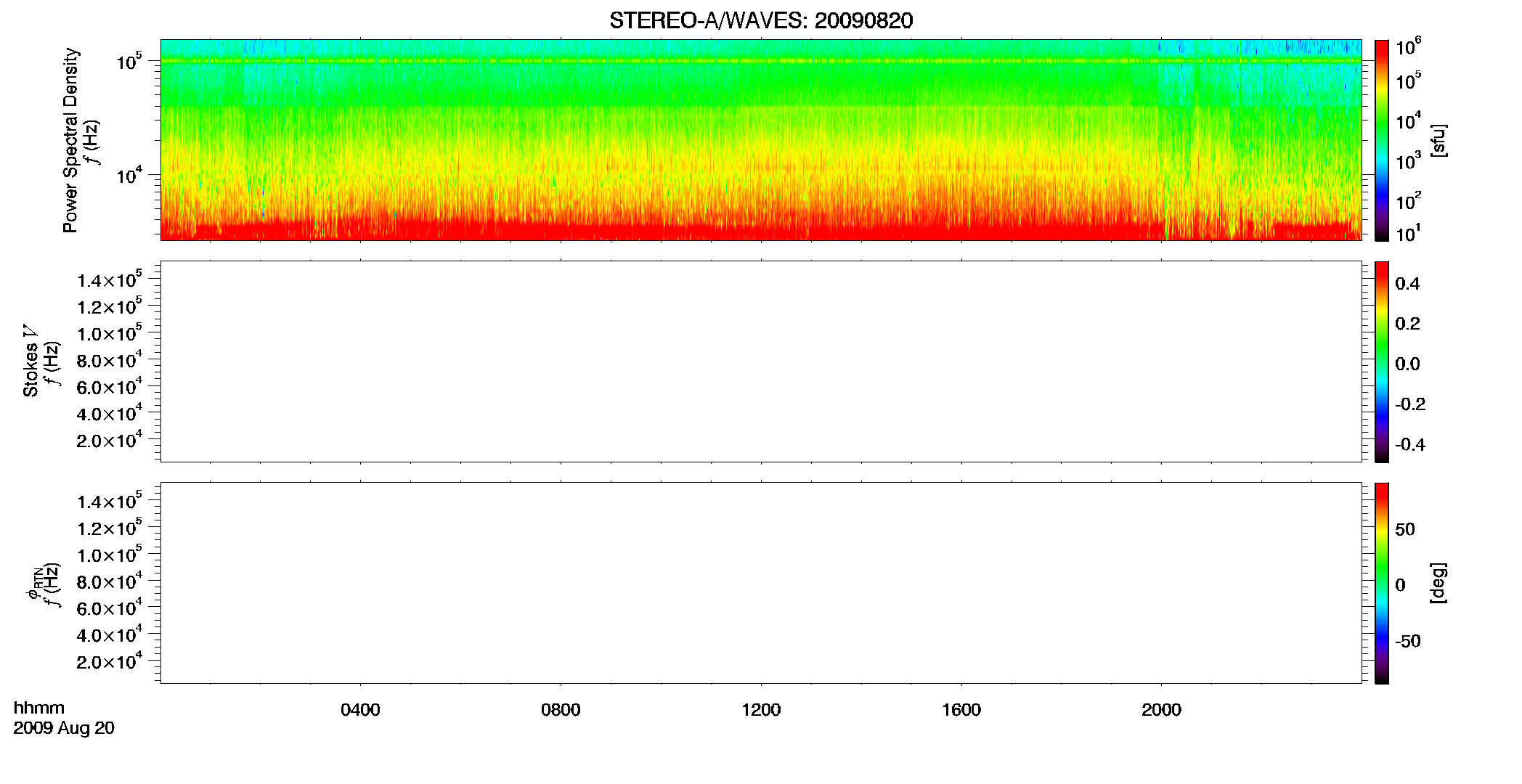Screen dimensions: 1522x784
Task: Click the Stokes V axis label
Action: [x=31, y=362]
